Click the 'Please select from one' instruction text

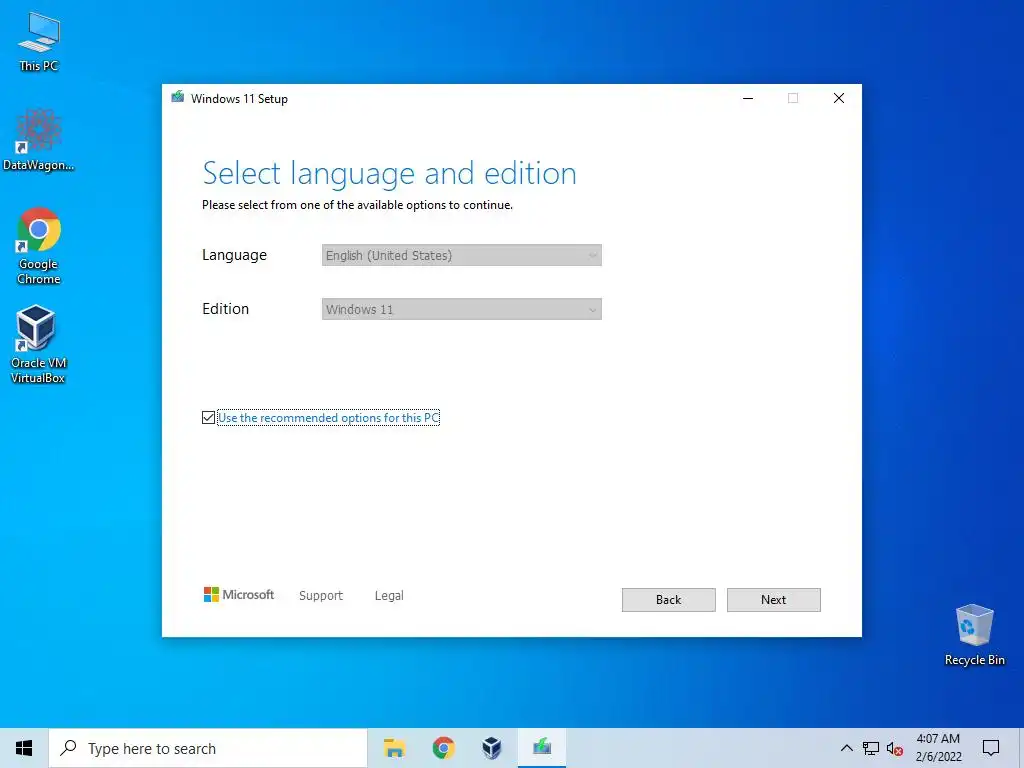(357, 205)
